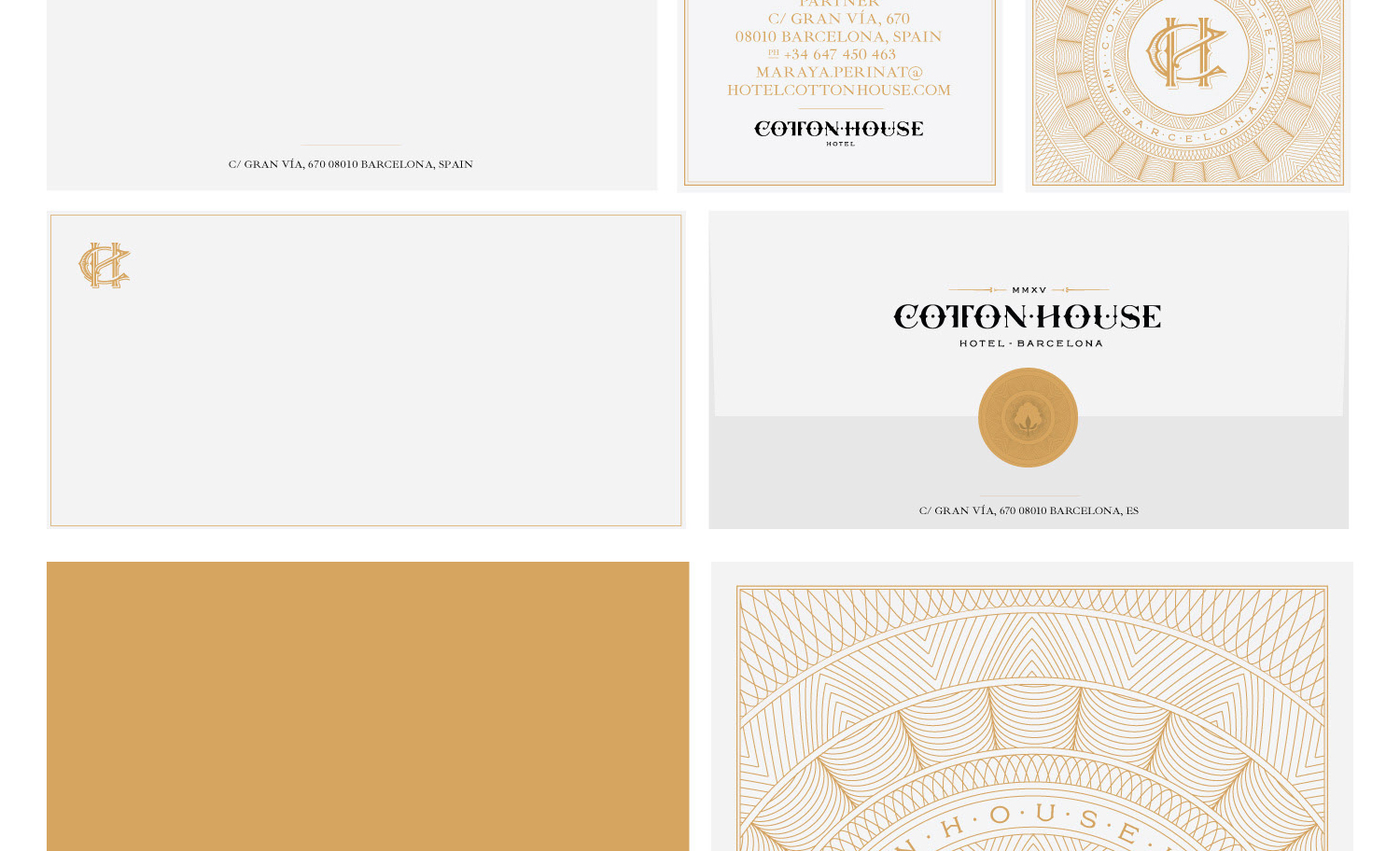Click the MARAYA.PERINAT email address
Screen dimensions: 1400x851
point(838,72)
